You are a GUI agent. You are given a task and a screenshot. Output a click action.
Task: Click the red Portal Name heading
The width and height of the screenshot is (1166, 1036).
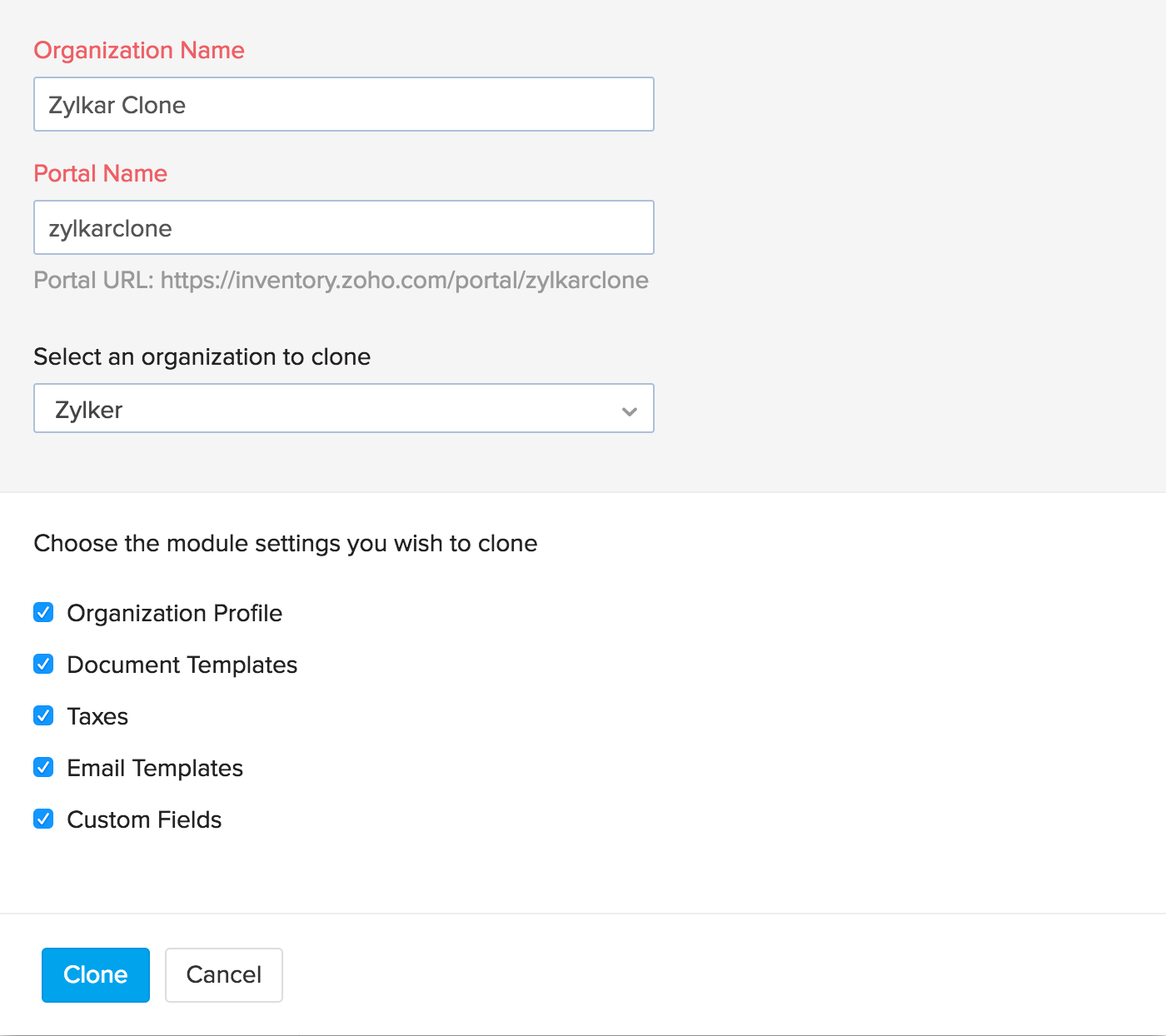[x=100, y=173]
